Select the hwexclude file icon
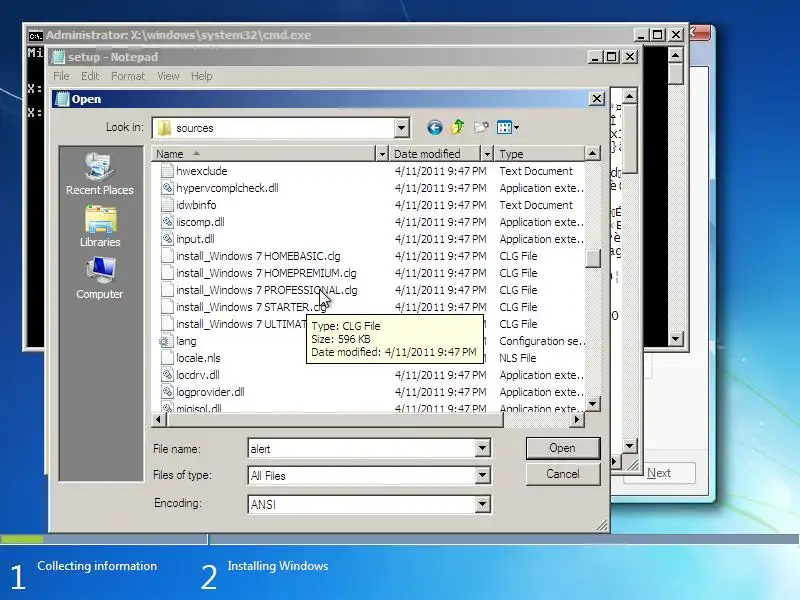The image size is (800, 600). pyautogui.click(x=167, y=170)
